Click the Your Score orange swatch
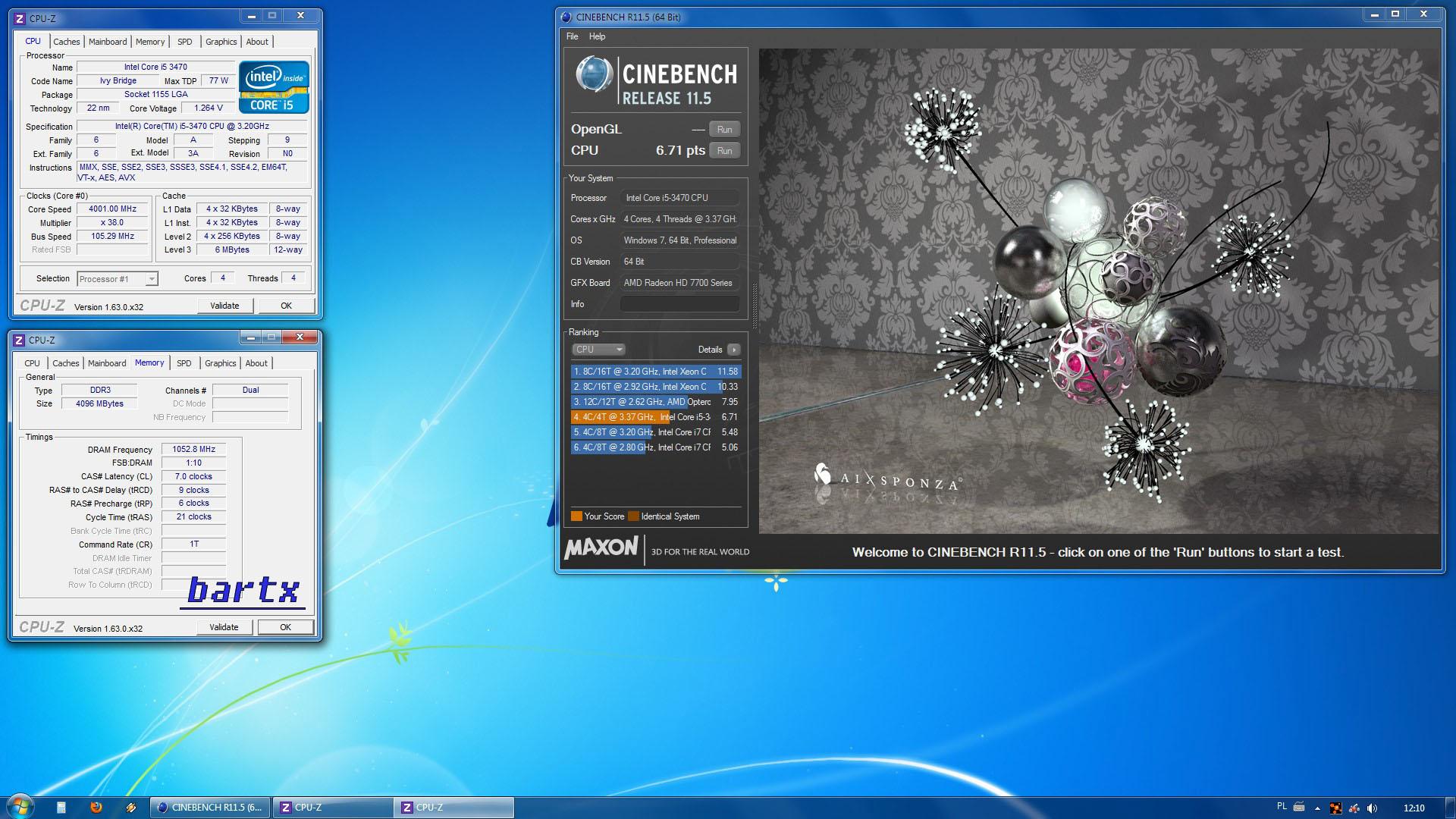Screen dimensions: 1456x819 point(576,516)
